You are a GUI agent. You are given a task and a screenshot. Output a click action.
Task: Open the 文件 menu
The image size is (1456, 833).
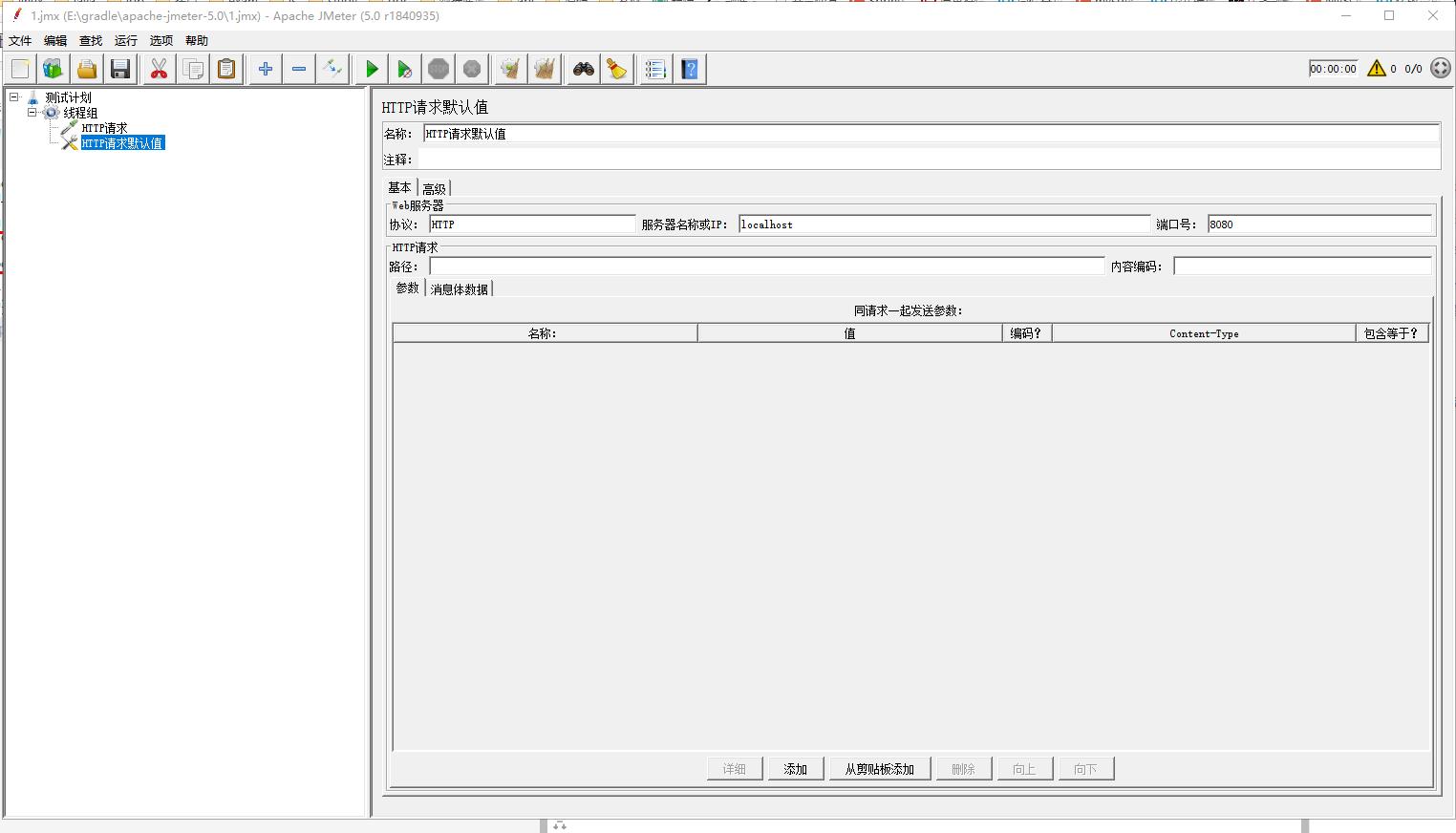pyautogui.click(x=20, y=40)
